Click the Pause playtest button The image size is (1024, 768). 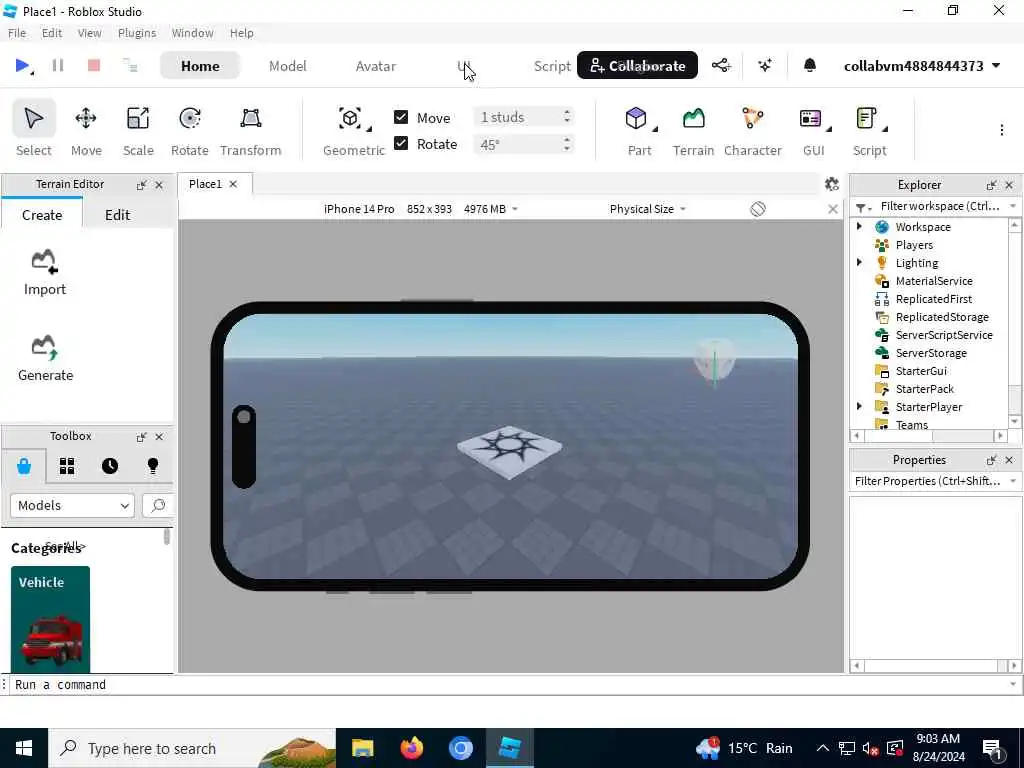[x=57, y=65]
